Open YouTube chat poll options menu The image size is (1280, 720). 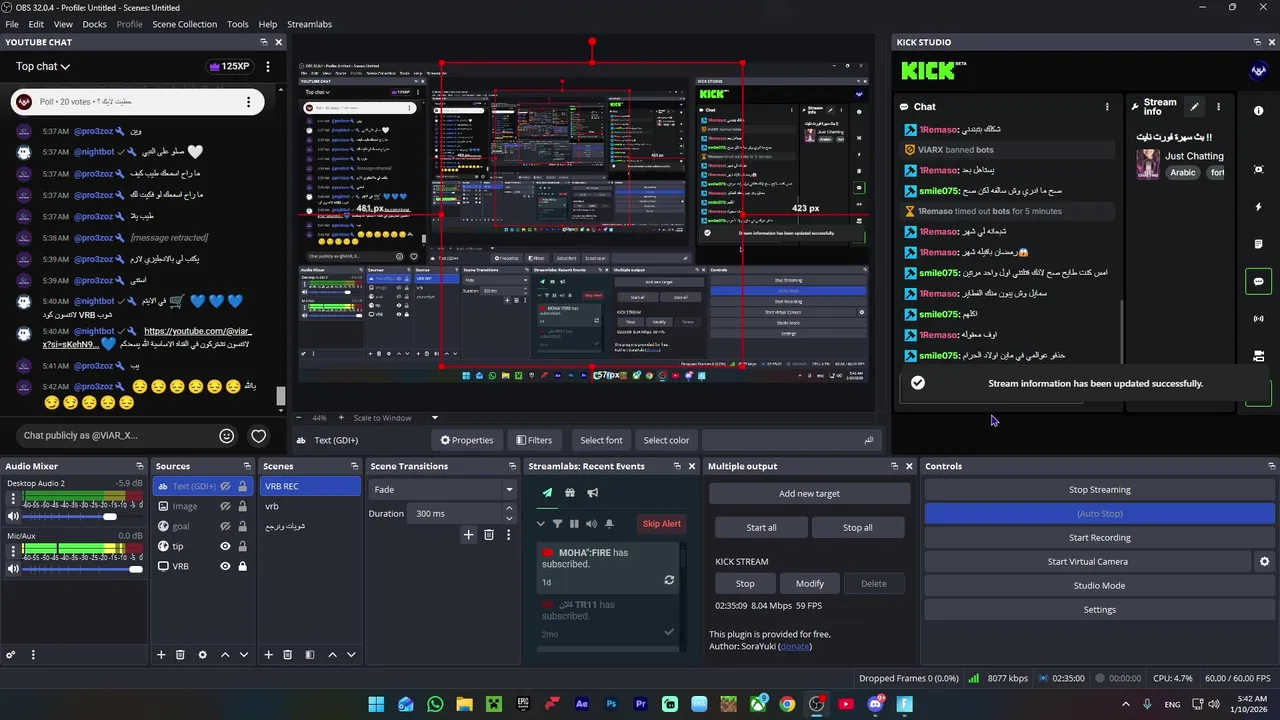pyautogui.click(x=248, y=102)
